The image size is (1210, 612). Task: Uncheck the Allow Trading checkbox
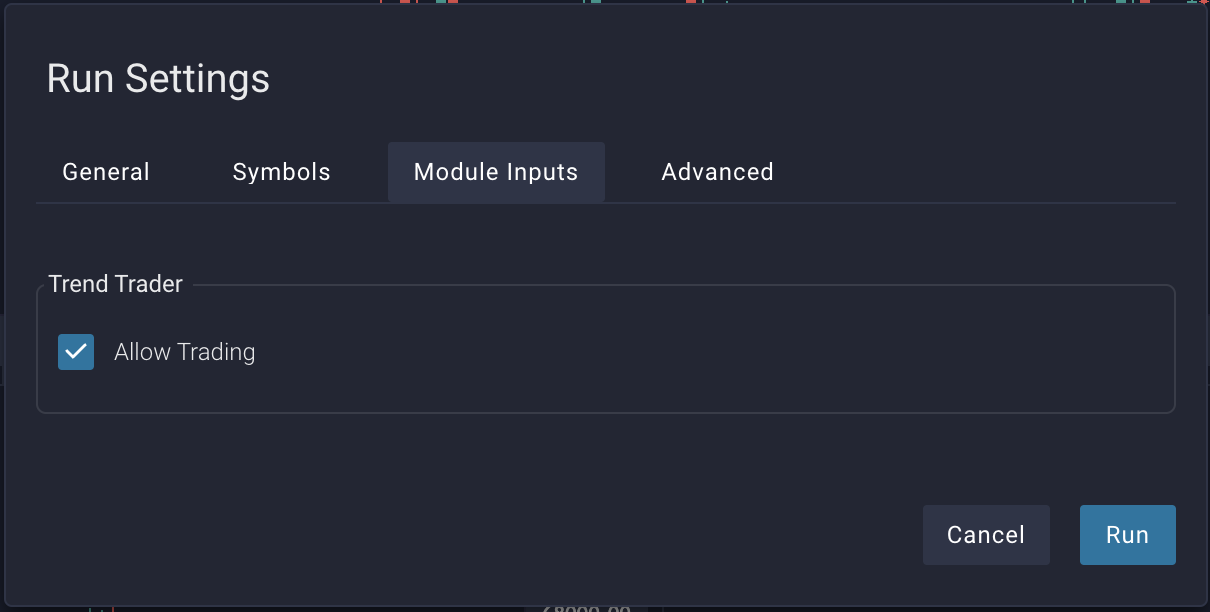[x=76, y=352]
